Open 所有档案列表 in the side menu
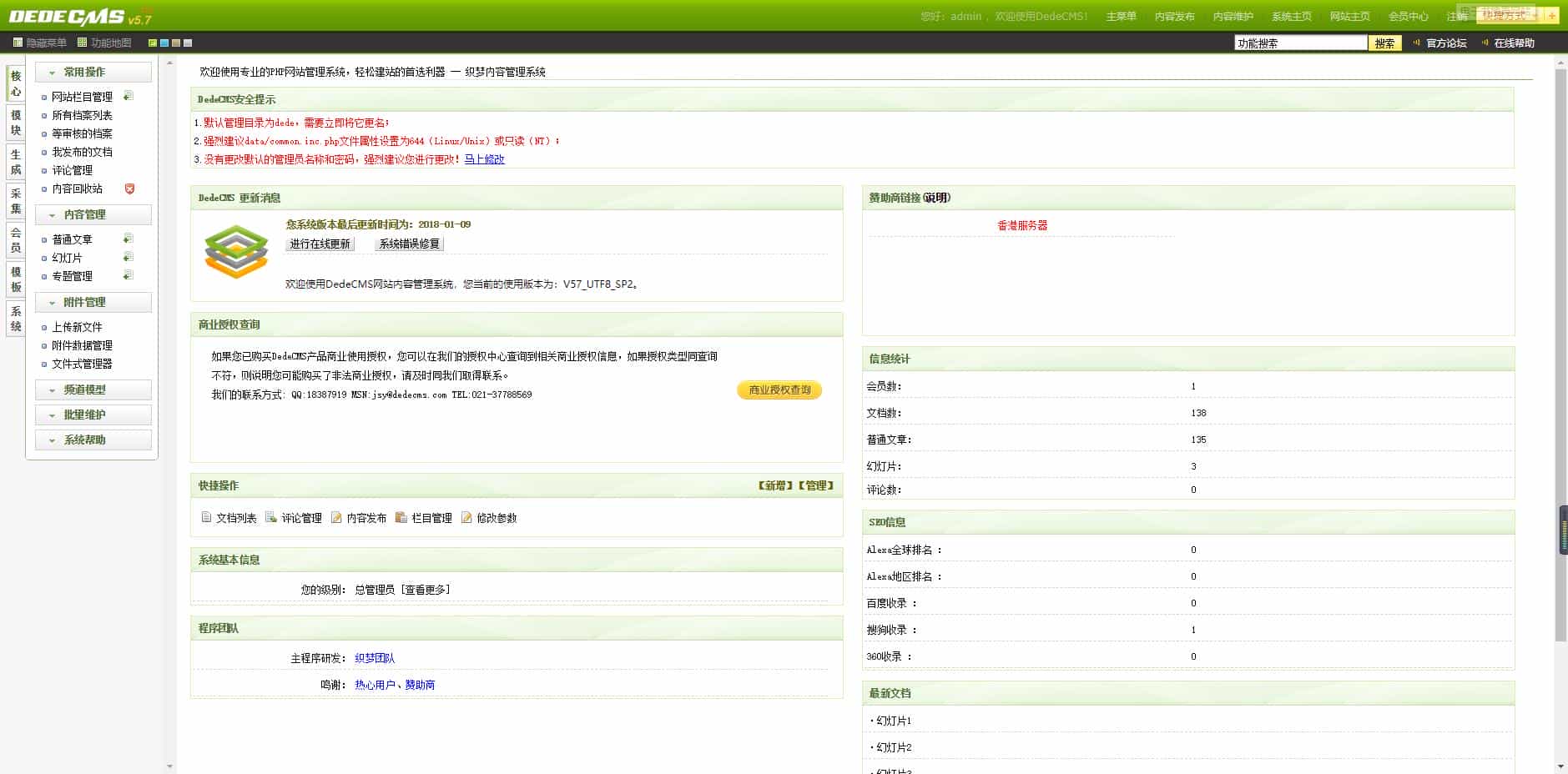 pos(82,115)
